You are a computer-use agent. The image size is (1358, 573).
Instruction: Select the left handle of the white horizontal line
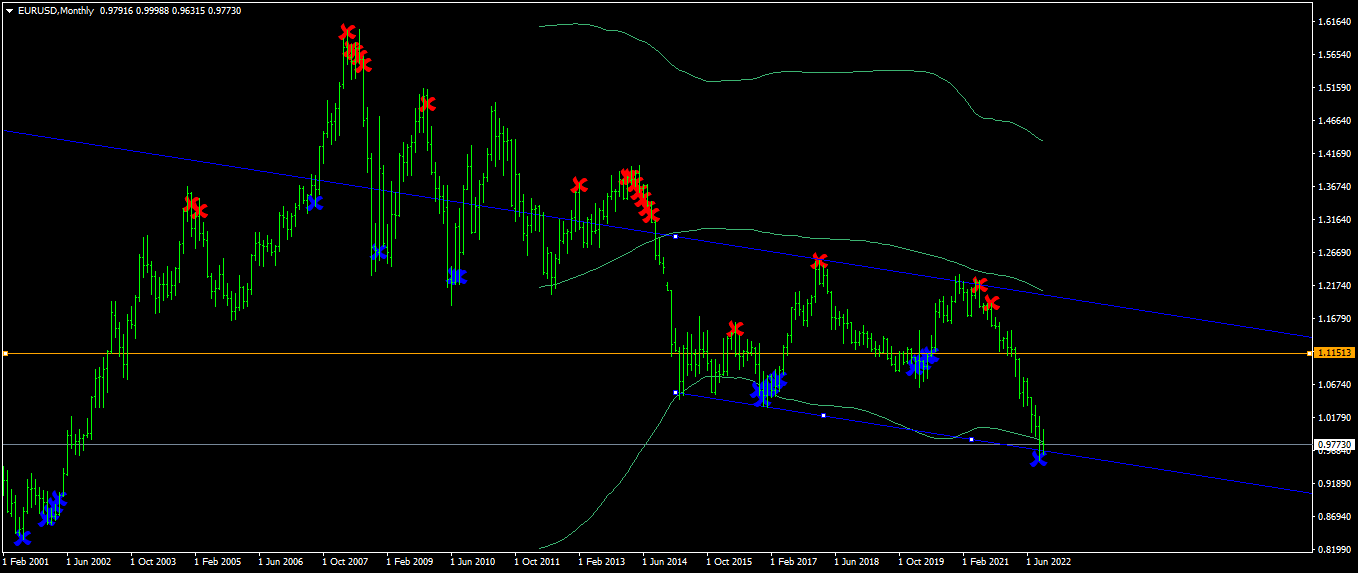[x=5, y=353]
